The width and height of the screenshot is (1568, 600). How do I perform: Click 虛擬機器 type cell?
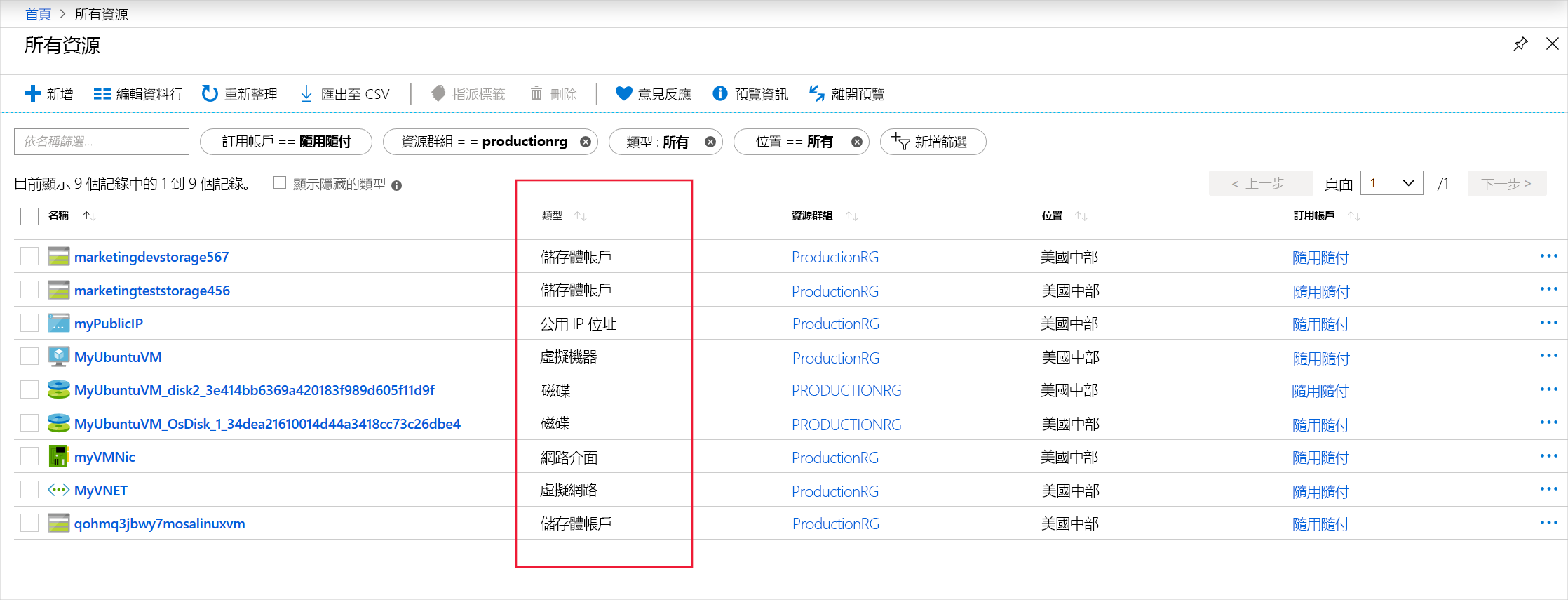[x=569, y=356]
